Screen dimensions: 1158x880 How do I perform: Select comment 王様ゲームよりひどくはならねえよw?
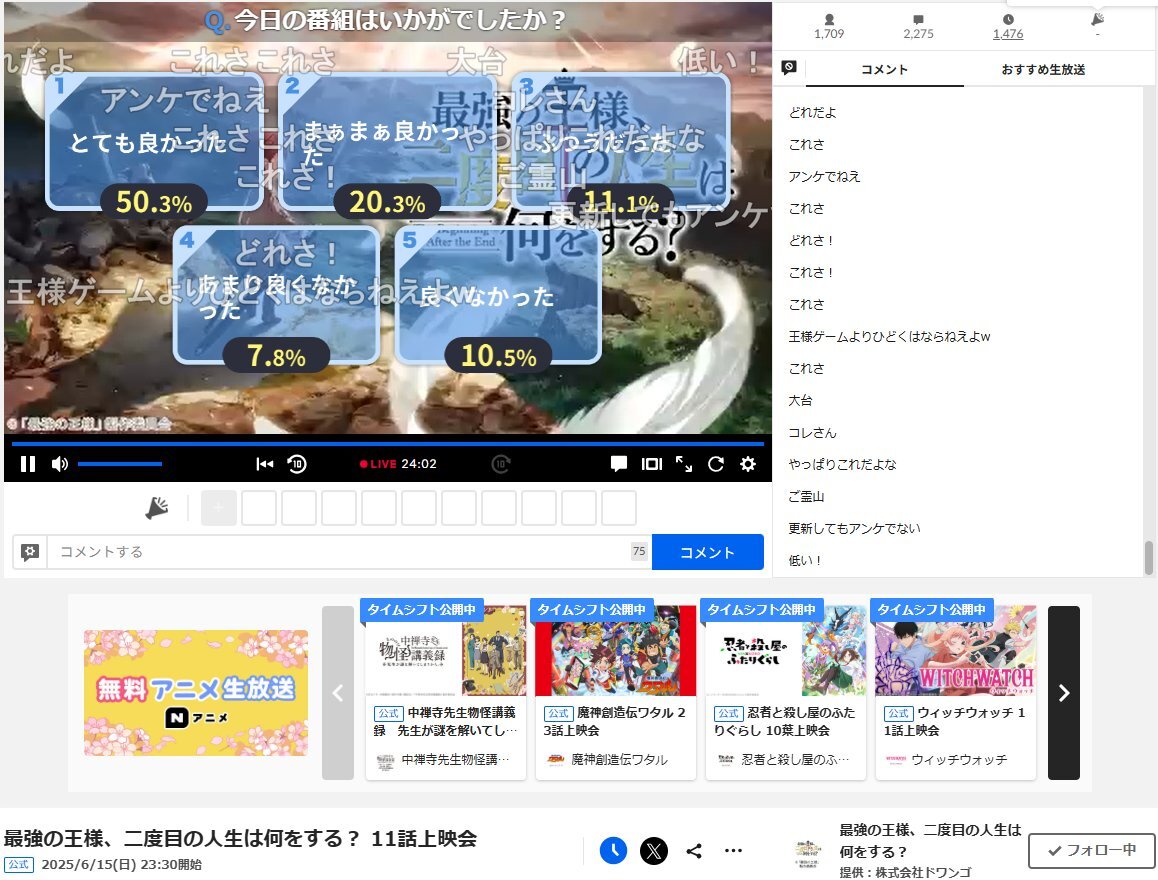889,337
